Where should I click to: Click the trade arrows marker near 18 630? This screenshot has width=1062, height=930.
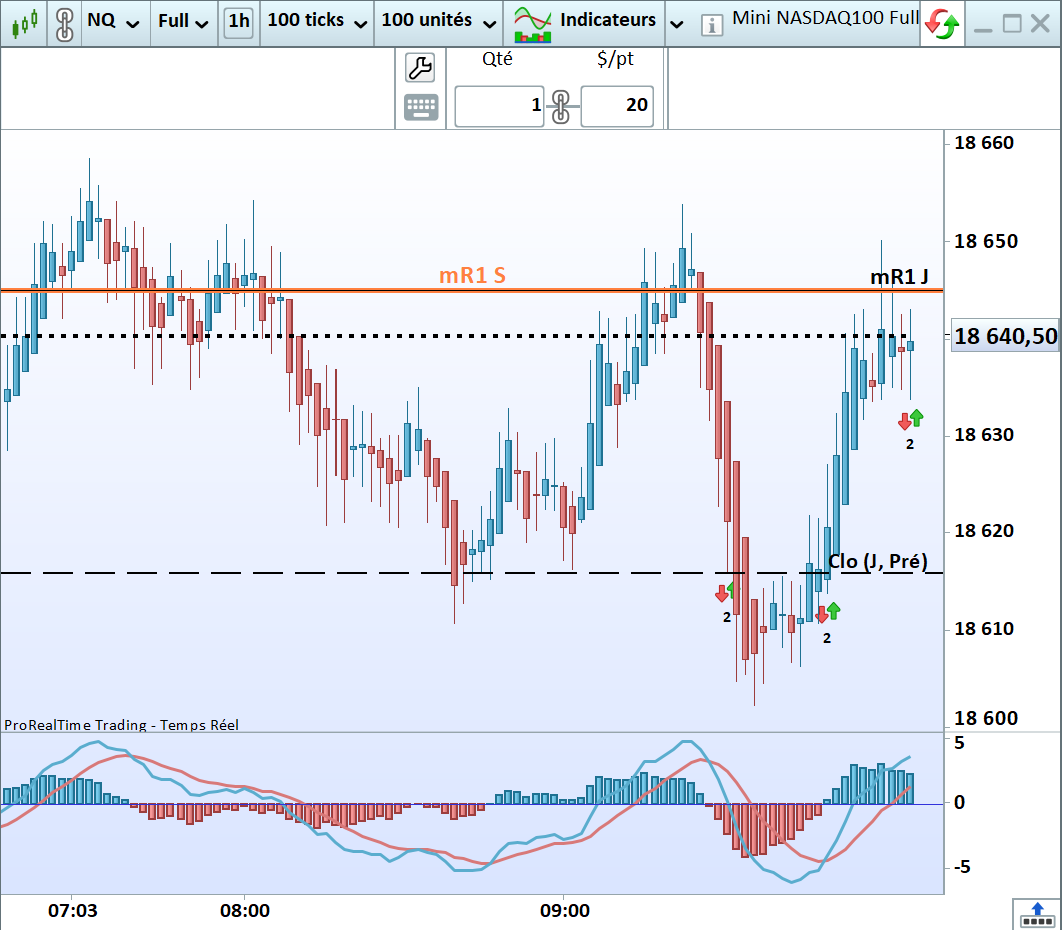point(910,420)
